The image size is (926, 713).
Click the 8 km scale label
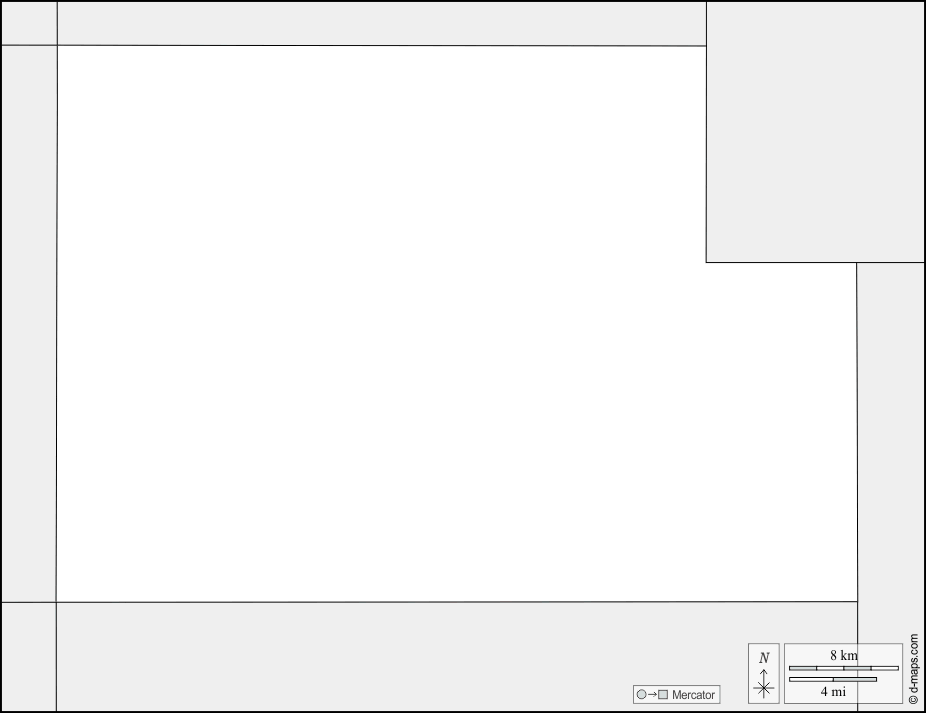(843, 655)
